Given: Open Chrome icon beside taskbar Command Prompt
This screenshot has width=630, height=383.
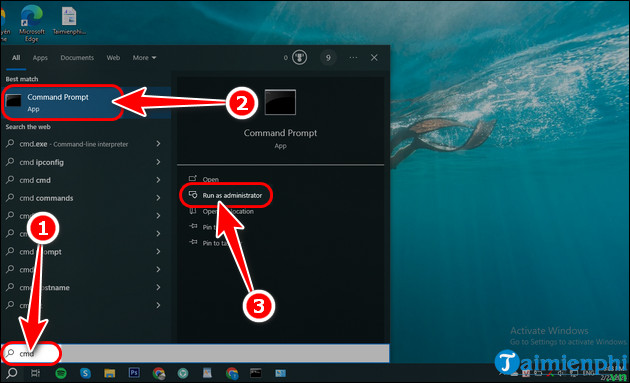Looking at the screenshot, I should [x=232, y=373].
